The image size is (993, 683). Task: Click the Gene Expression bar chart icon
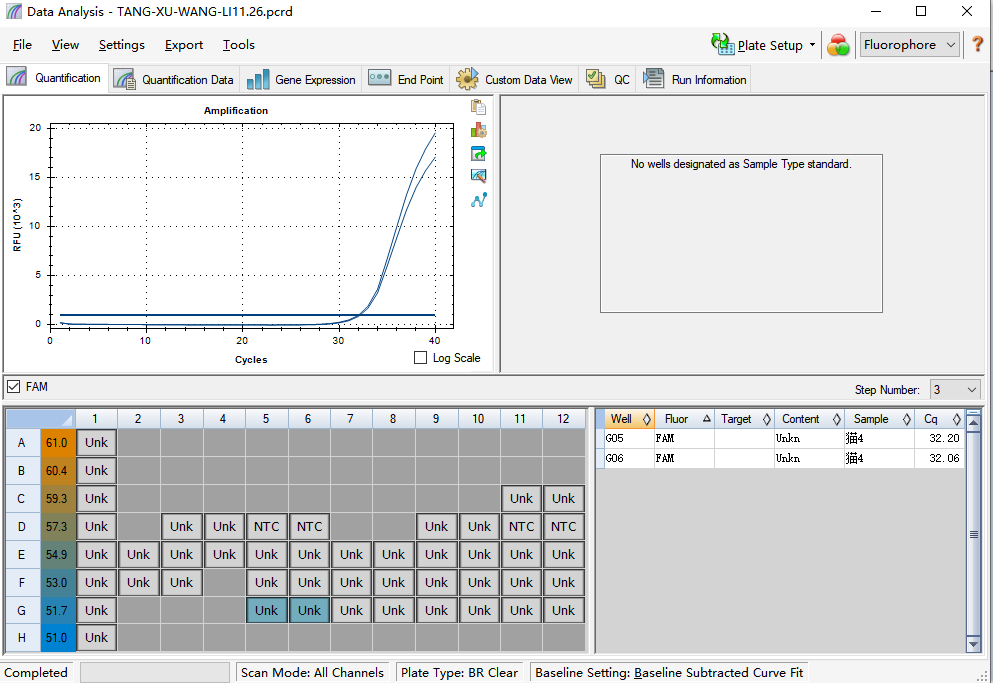coord(258,79)
